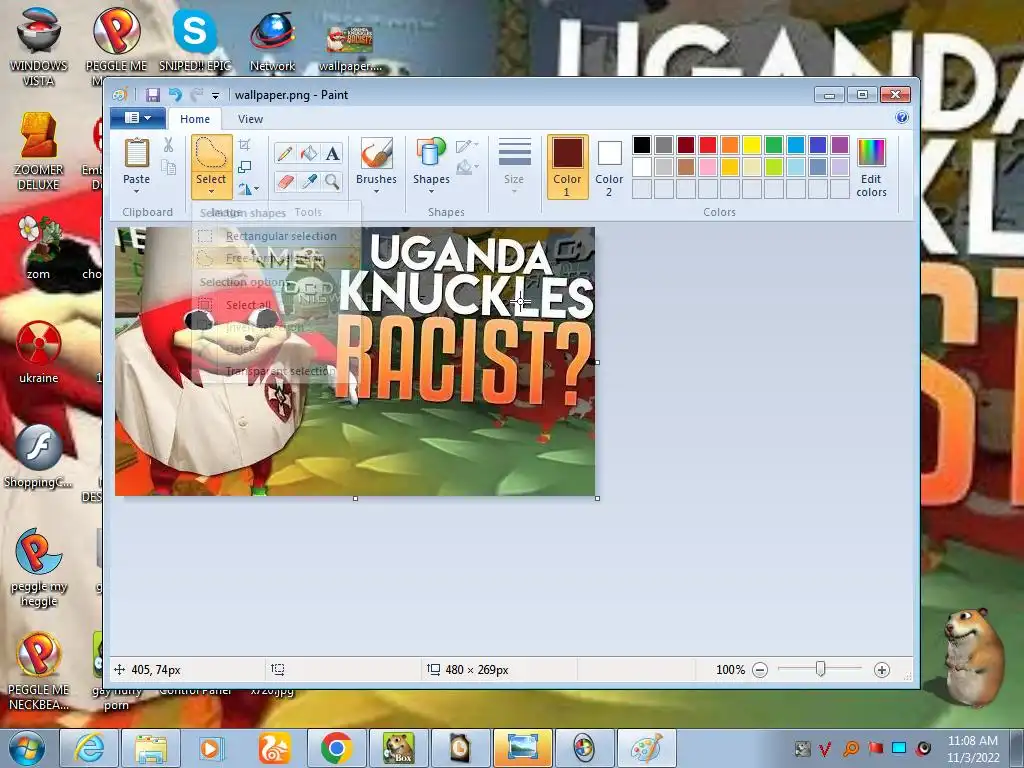Image resolution: width=1024 pixels, height=768 pixels.
Task: Click the Save icon in Paint's title bar
Action: (153, 95)
